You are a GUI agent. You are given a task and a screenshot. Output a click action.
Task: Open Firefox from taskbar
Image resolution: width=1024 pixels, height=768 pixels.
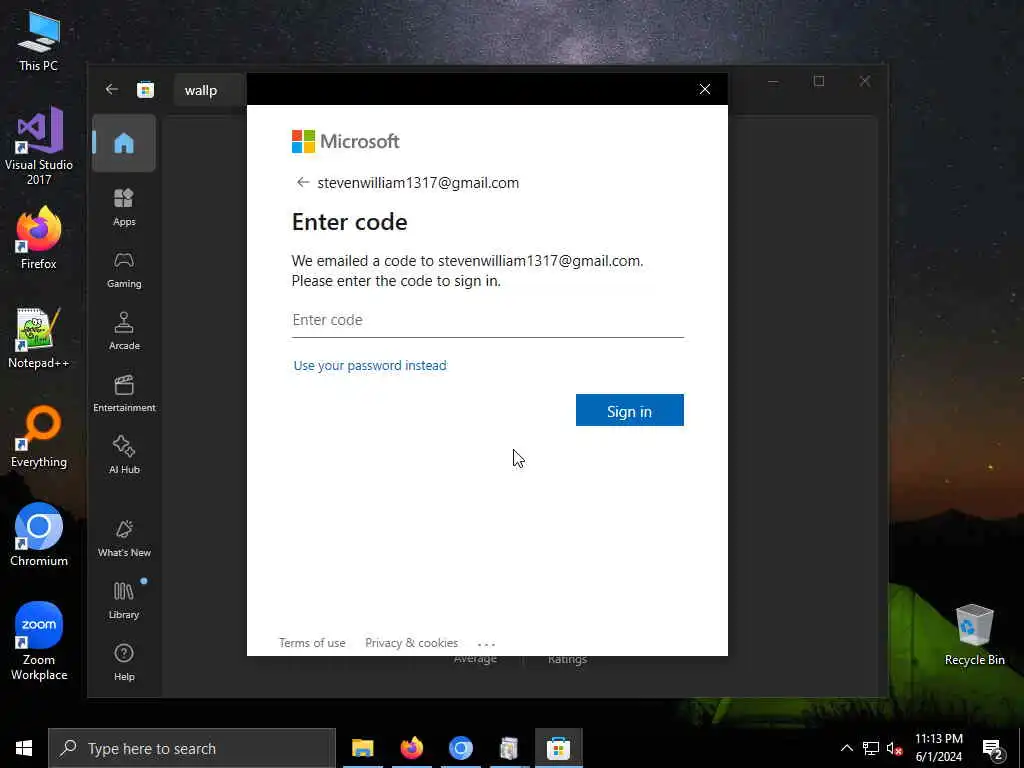click(411, 748)
